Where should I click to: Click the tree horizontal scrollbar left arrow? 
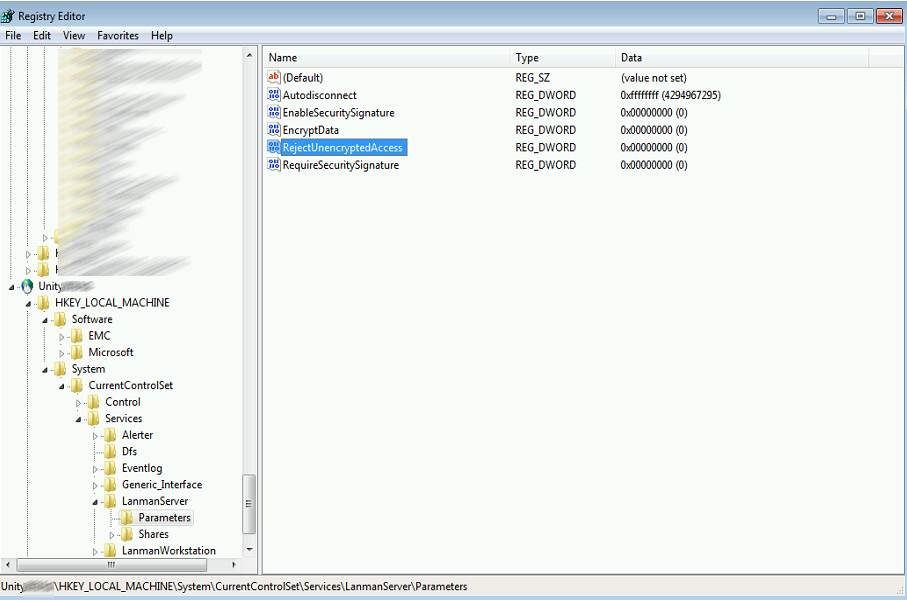pos(8,564)
